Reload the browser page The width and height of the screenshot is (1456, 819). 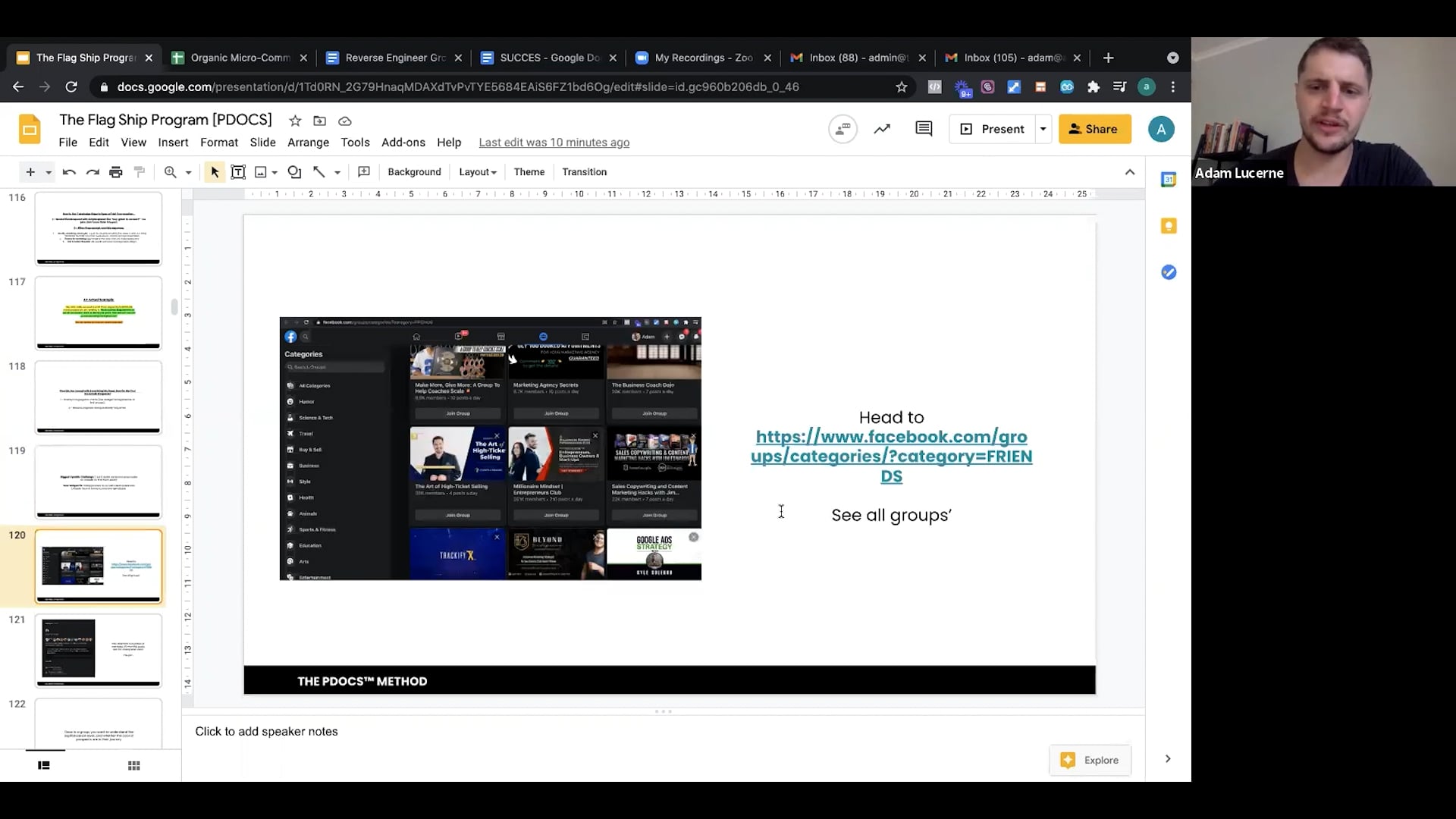click(x=71, y=87)
